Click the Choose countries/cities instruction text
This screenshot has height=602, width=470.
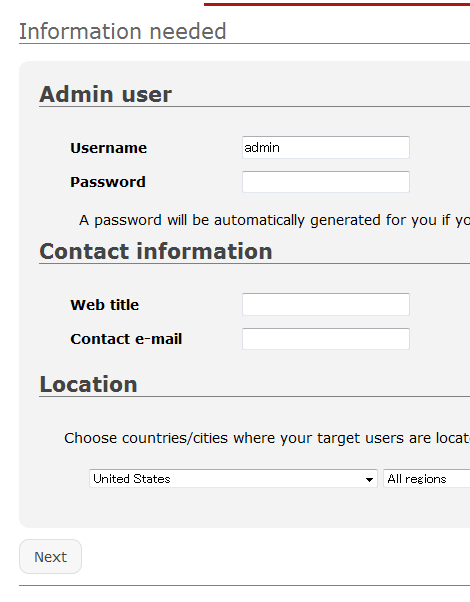click(x=267, y=438)
